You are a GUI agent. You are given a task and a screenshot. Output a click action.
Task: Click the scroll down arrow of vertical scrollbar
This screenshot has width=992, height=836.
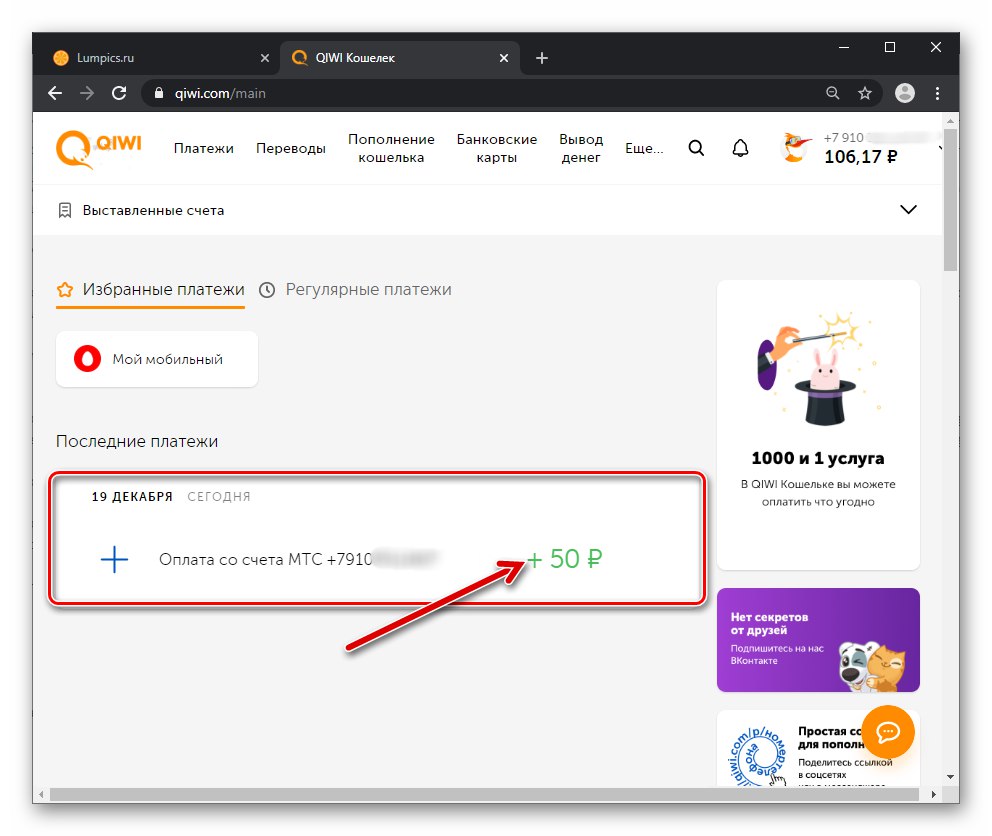point(950,777)
